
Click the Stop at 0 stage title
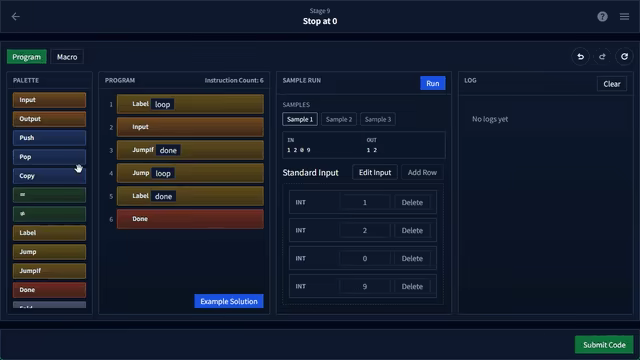[x=320, y=21]
